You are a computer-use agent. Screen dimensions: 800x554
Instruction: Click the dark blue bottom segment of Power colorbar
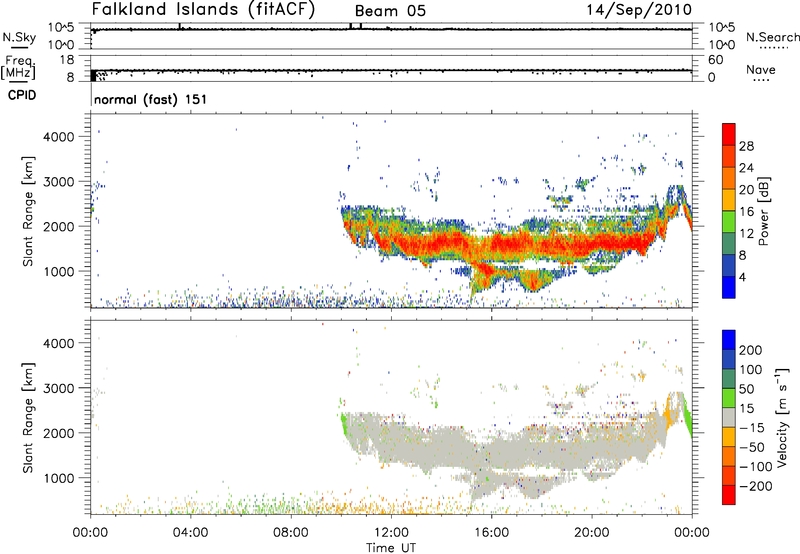(x=729, y=289)
